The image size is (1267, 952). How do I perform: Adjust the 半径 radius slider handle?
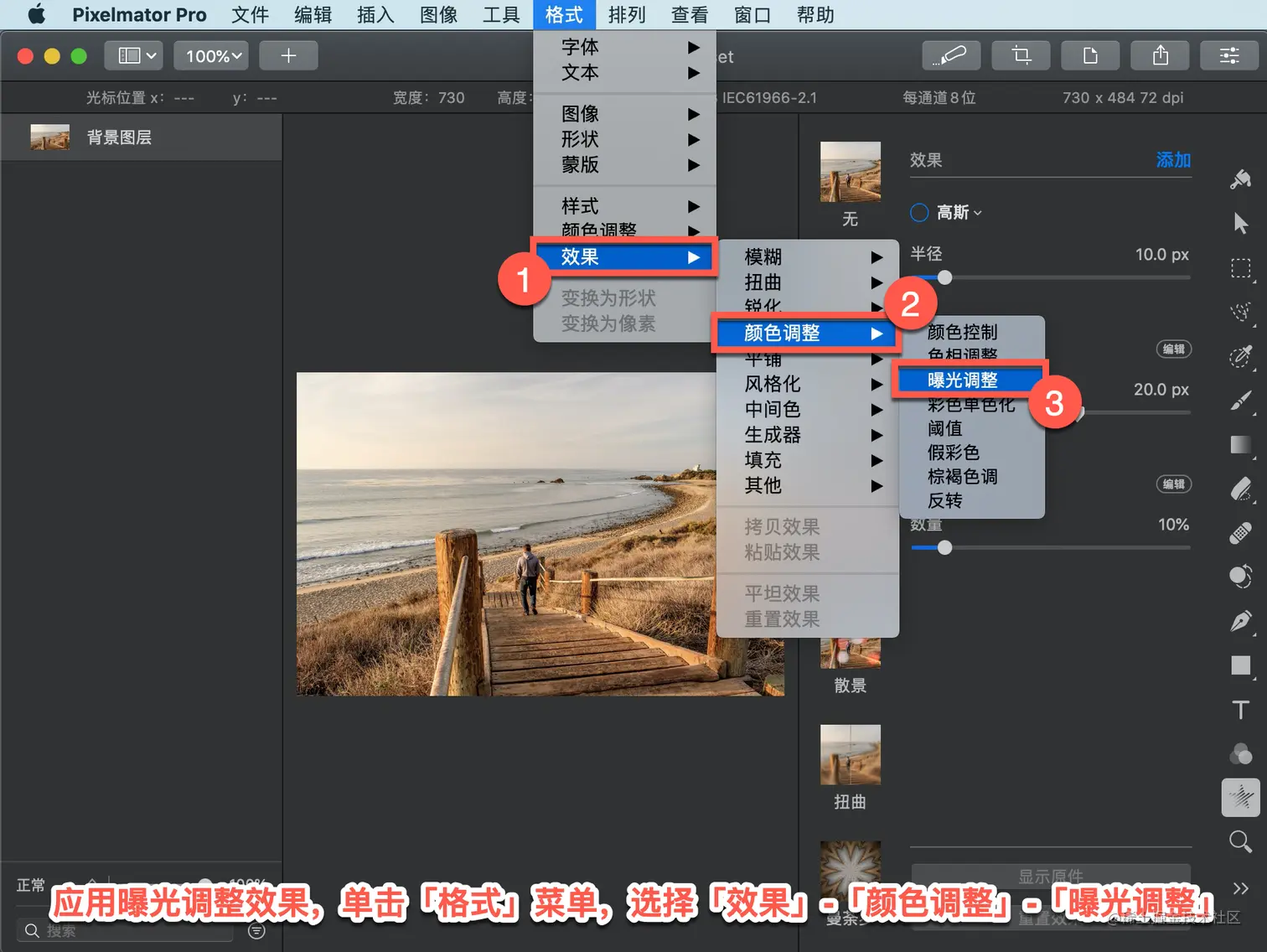click(x=945, y=277)
